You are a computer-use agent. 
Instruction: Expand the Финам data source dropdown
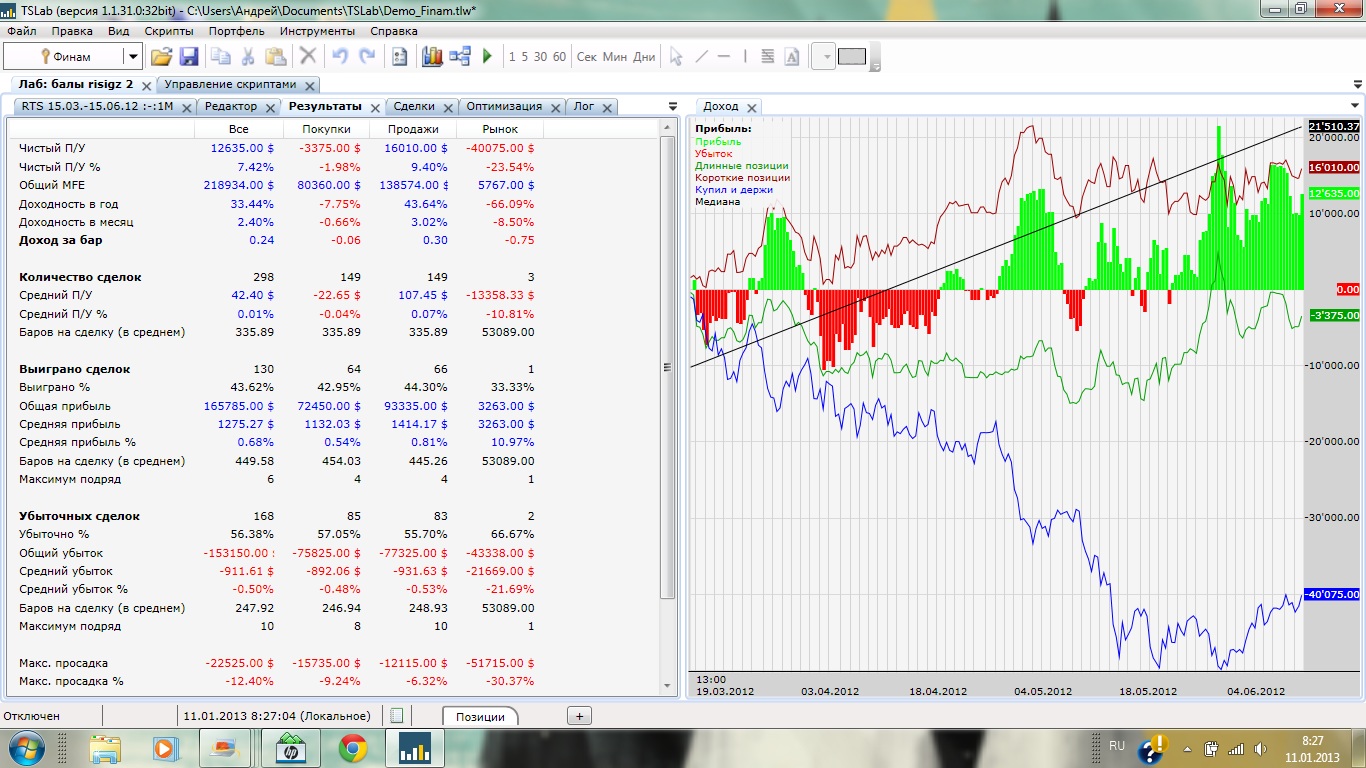[x=132, y=57]
